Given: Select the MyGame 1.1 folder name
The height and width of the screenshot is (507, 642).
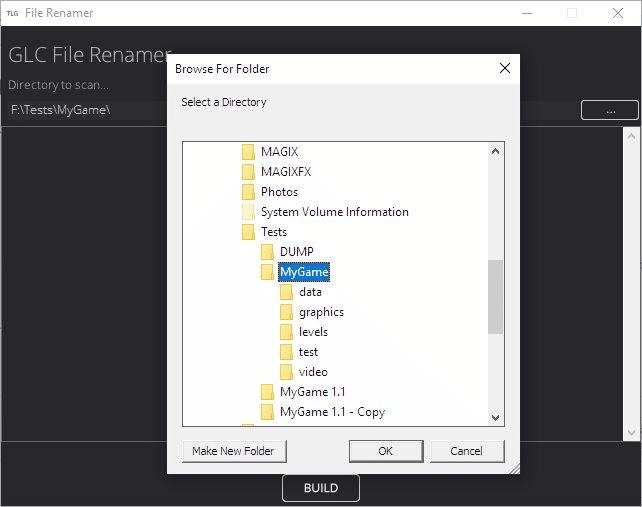Looking at the screenshot, I should point(312,392).
